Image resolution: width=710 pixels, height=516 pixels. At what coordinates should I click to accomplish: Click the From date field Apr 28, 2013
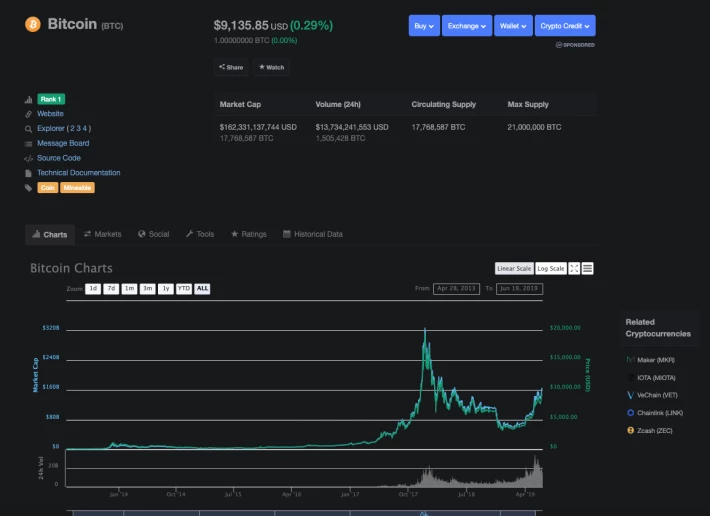coord(456,289)
